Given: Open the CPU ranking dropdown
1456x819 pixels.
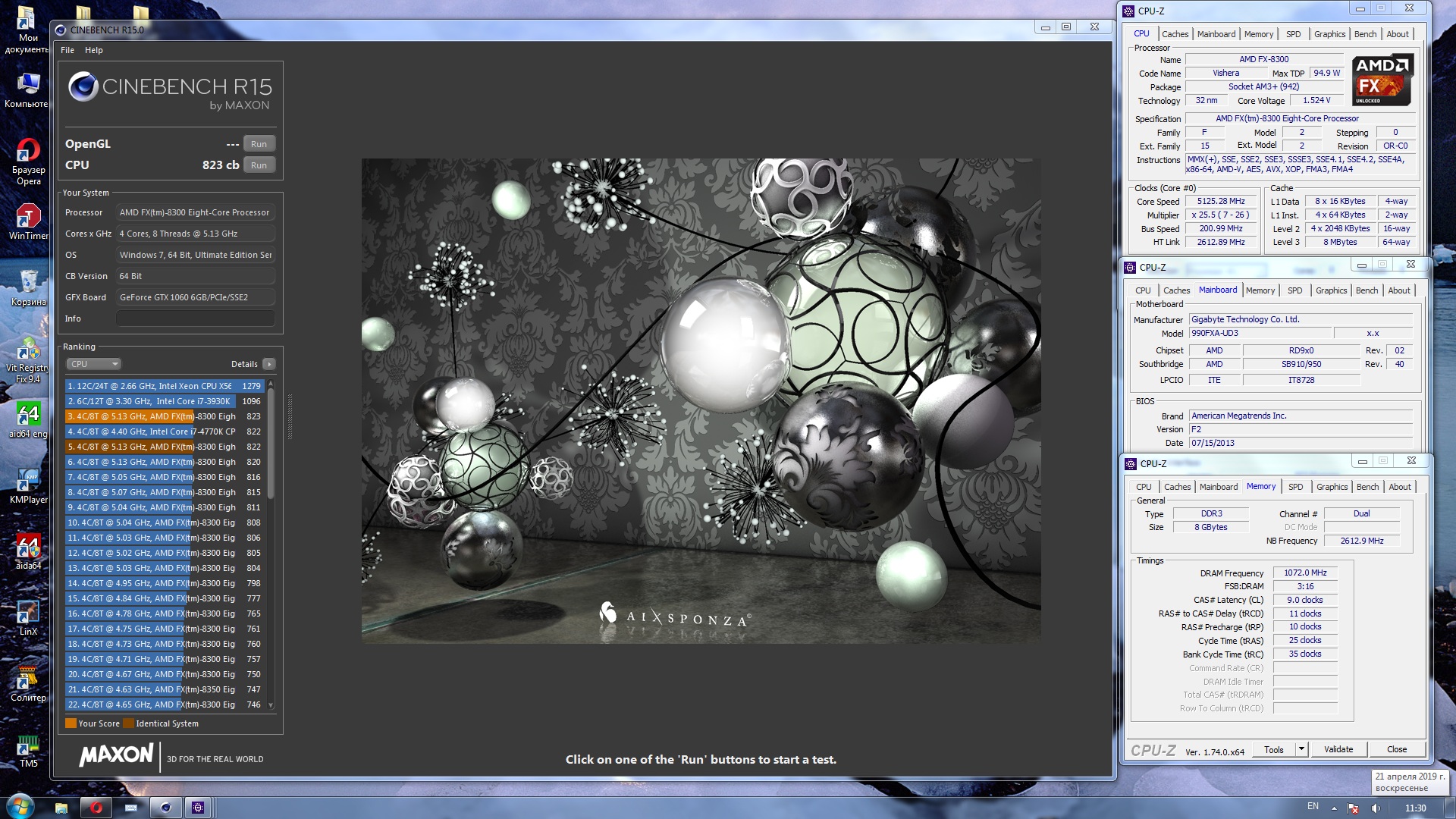Looking at the screenshot, I should [x=94, y=364].
